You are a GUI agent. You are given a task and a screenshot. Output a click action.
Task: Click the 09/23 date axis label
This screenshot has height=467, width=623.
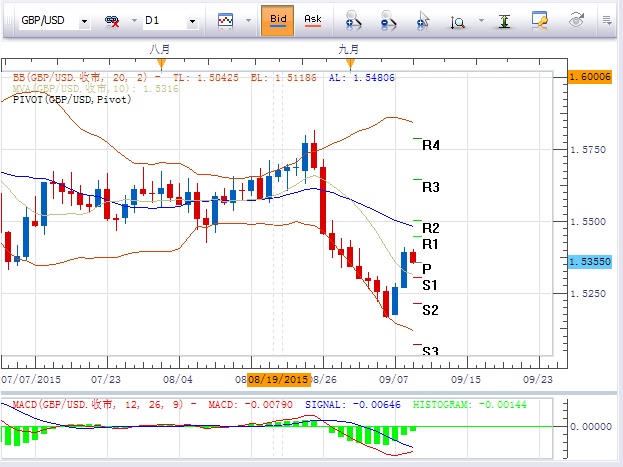click(538, 380)
